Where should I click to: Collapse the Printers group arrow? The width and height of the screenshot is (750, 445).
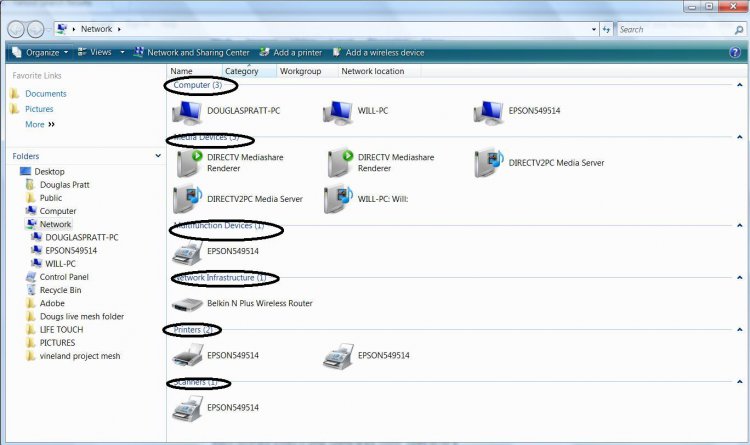coord(739,330)
